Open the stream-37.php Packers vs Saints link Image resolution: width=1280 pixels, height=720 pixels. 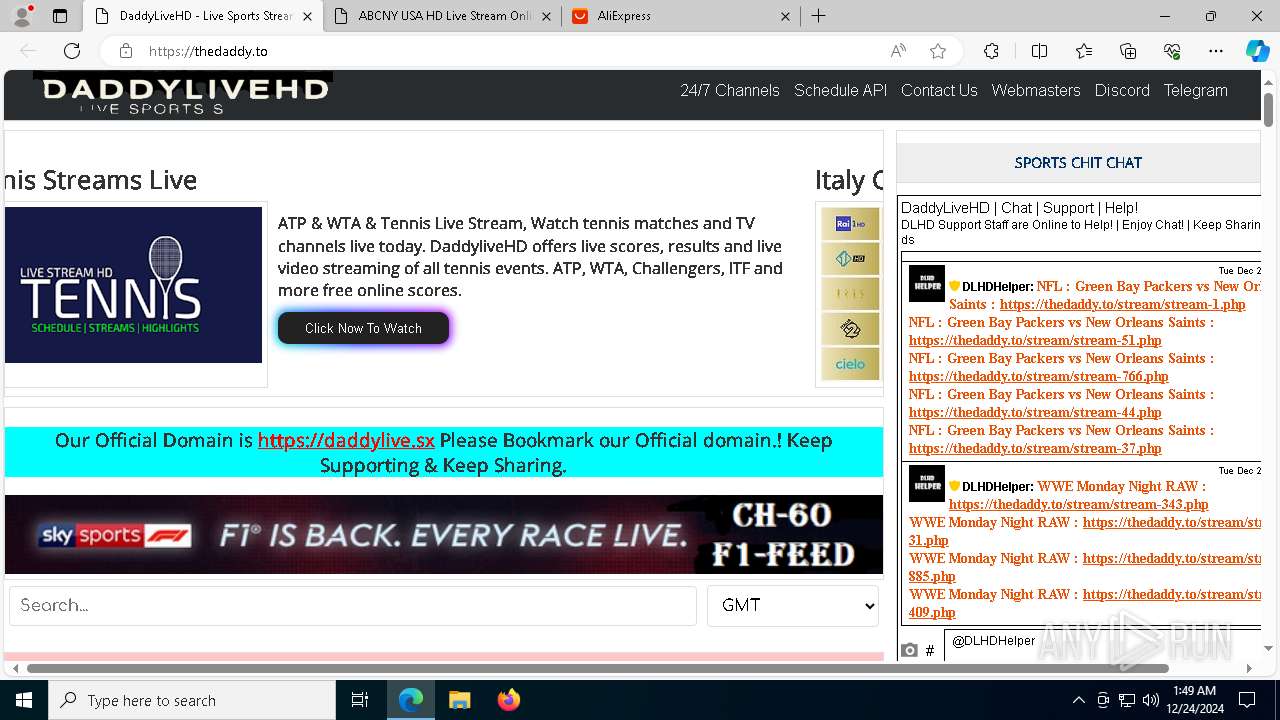tap(1035, 448)
